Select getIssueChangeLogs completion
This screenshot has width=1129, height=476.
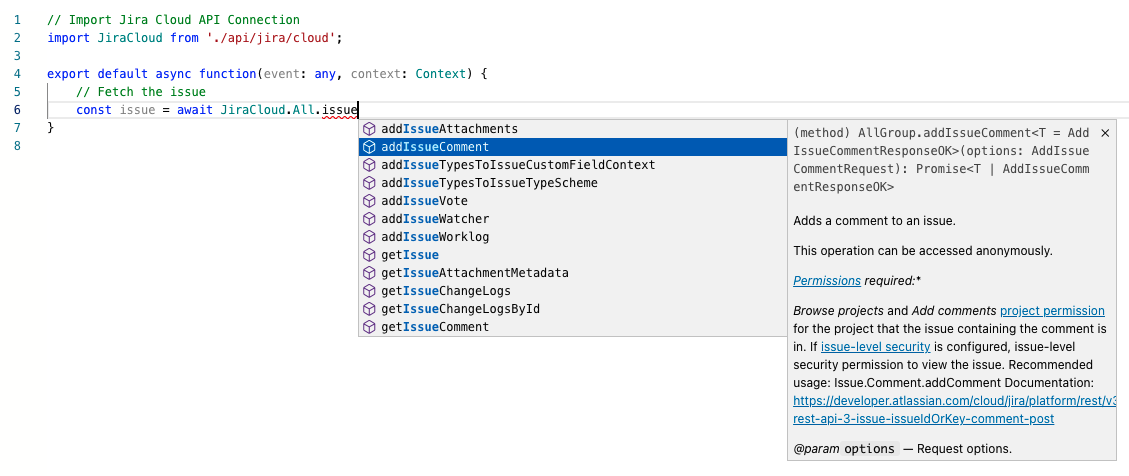[x=572, y=291]
